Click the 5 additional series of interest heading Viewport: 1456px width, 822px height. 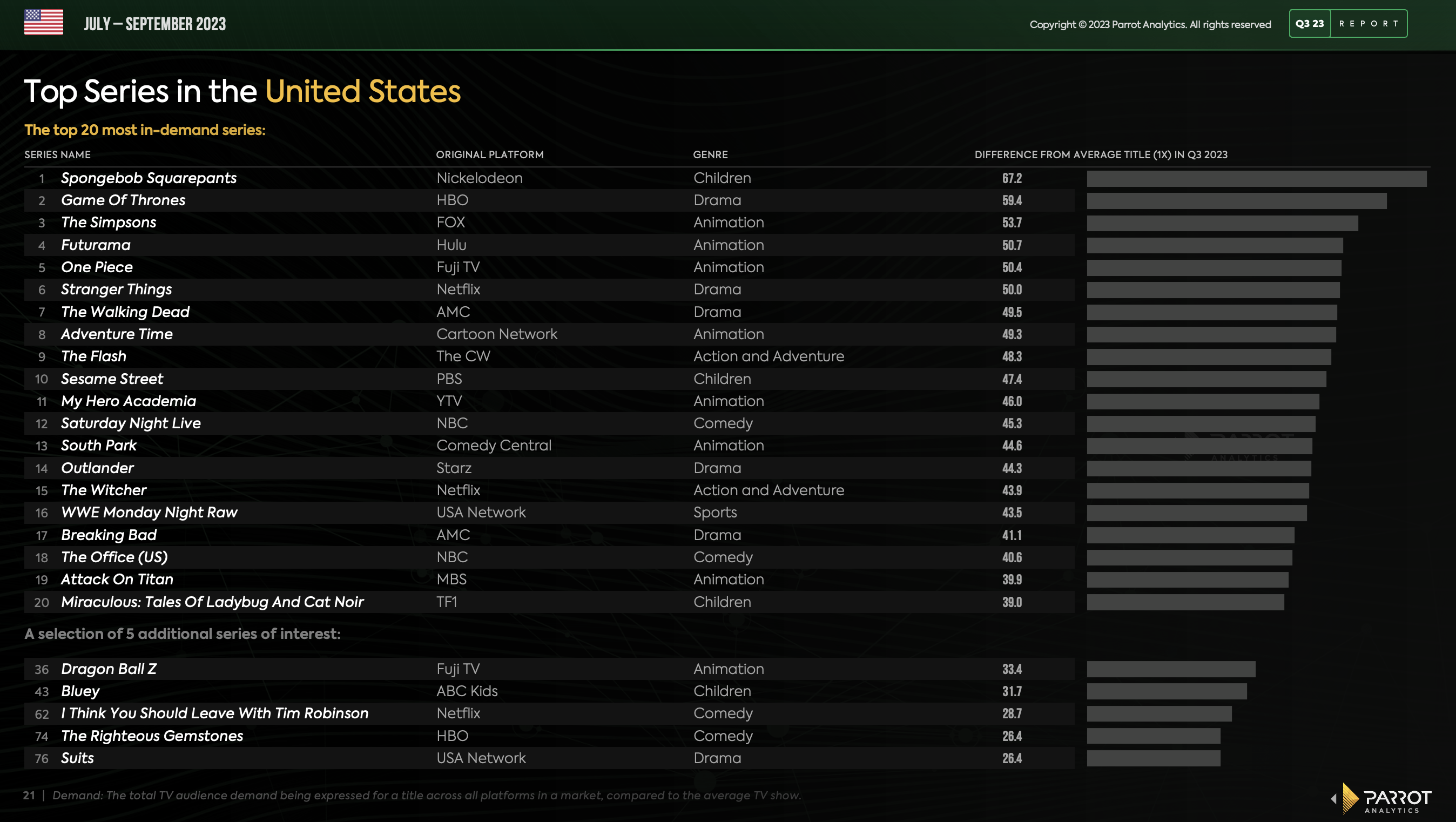[x=183, y=634]
